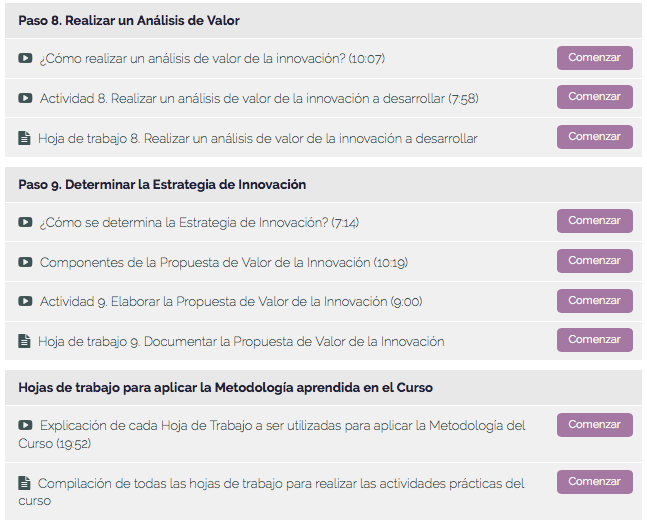647x525 pixels.
Task: Click video icon beside 'Actividad 9'
Action: 25,301
